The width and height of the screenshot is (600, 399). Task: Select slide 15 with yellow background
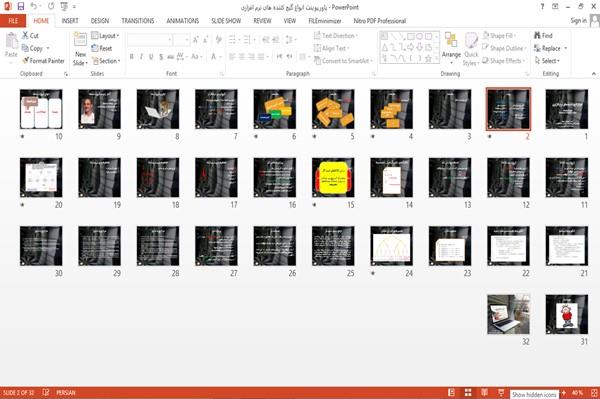click(x=333, y=178)
